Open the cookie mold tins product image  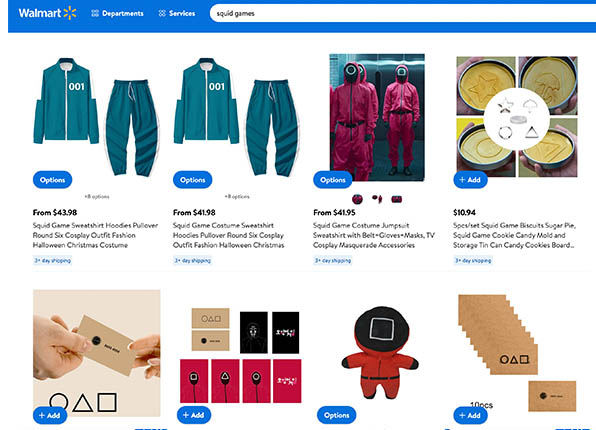coord(517,117)
